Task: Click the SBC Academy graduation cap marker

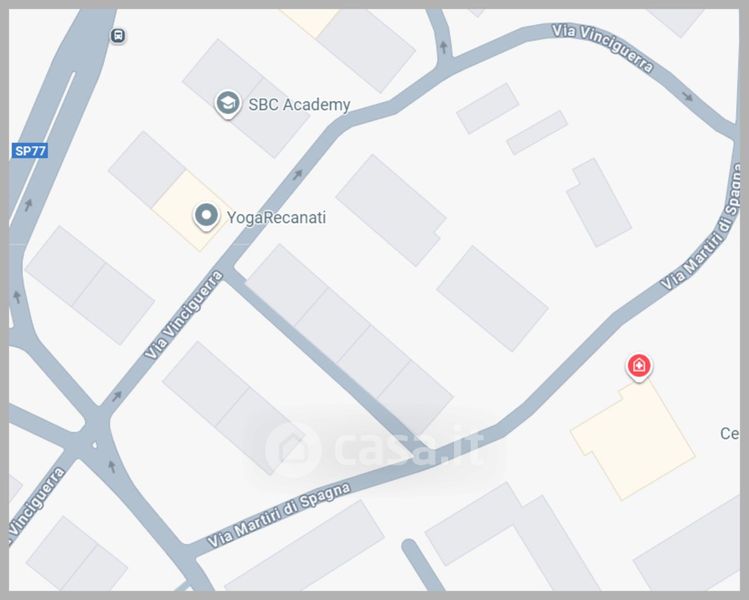Action: point(227,104)
